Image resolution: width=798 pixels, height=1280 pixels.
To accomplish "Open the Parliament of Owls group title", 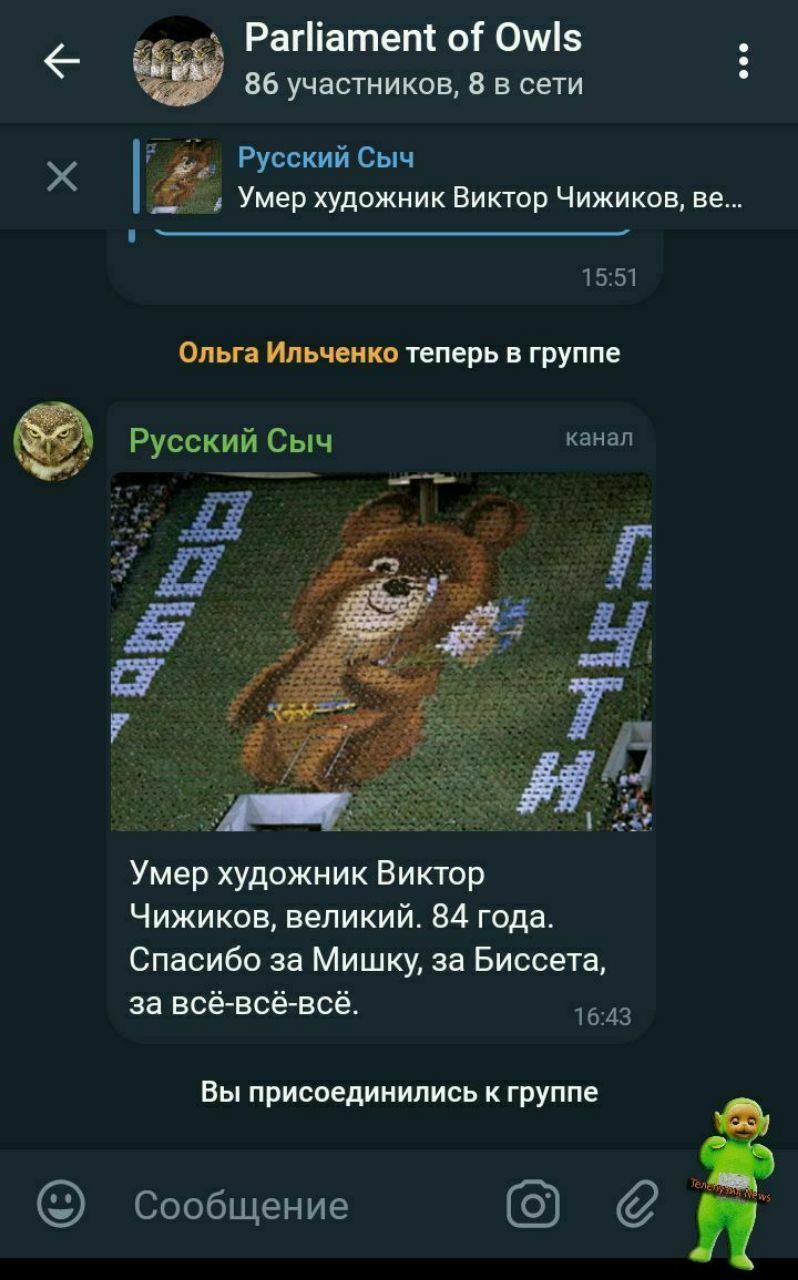I will pos(413,38).
